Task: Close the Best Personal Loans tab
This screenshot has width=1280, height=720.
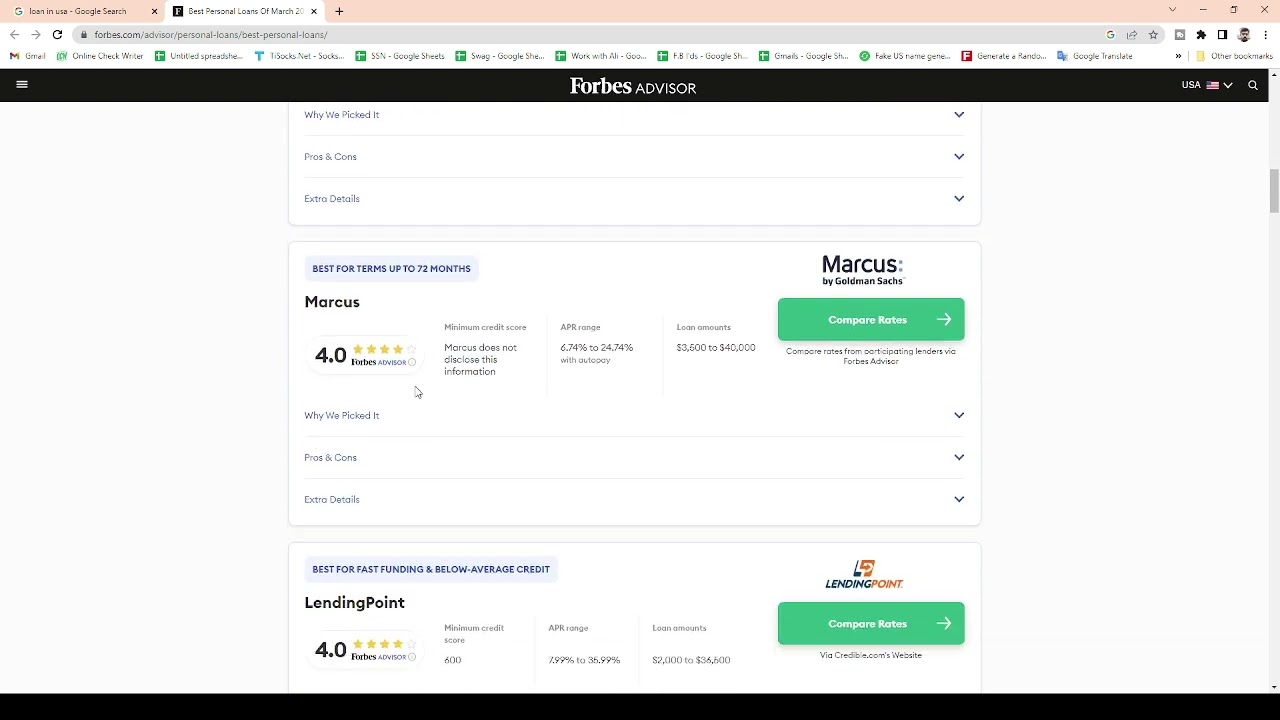Action: click(x=314, y=11)
